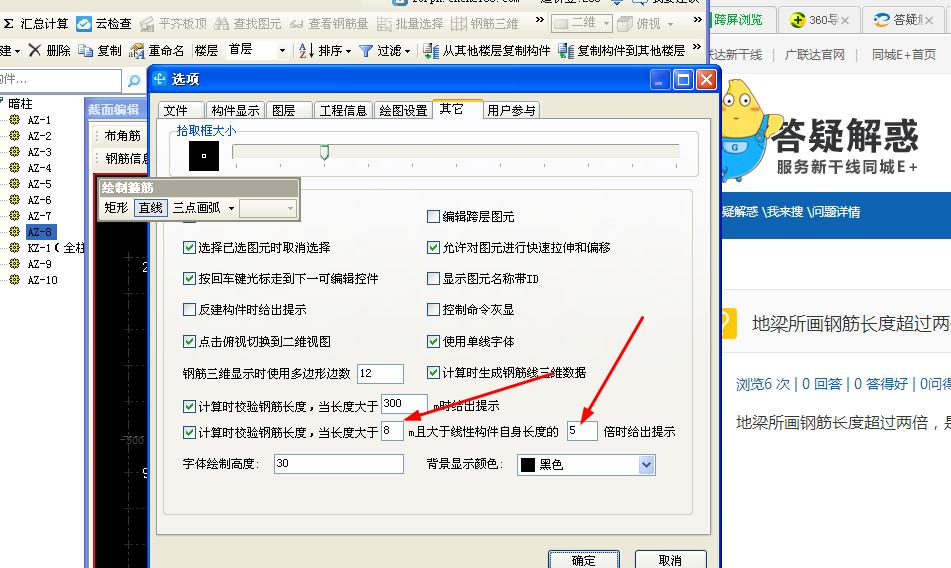Image resolution: width=951 pixels, height=568 pixels.
Task: Enable 反建构件时给出提示 checkbox
Action: 189,310
